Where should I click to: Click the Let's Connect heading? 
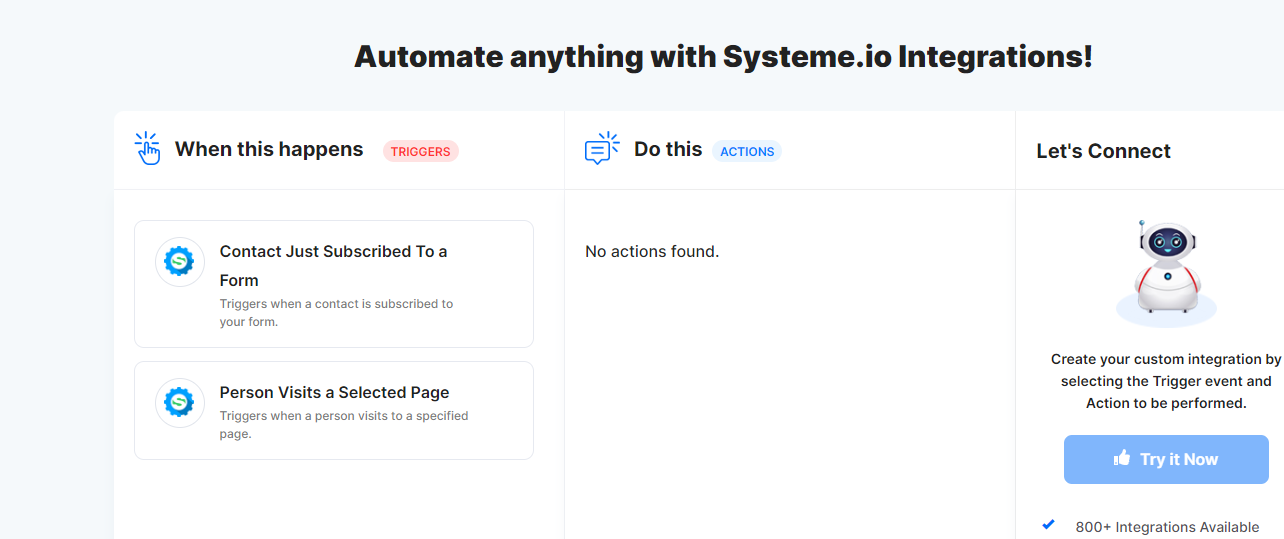coord(1104,151)
